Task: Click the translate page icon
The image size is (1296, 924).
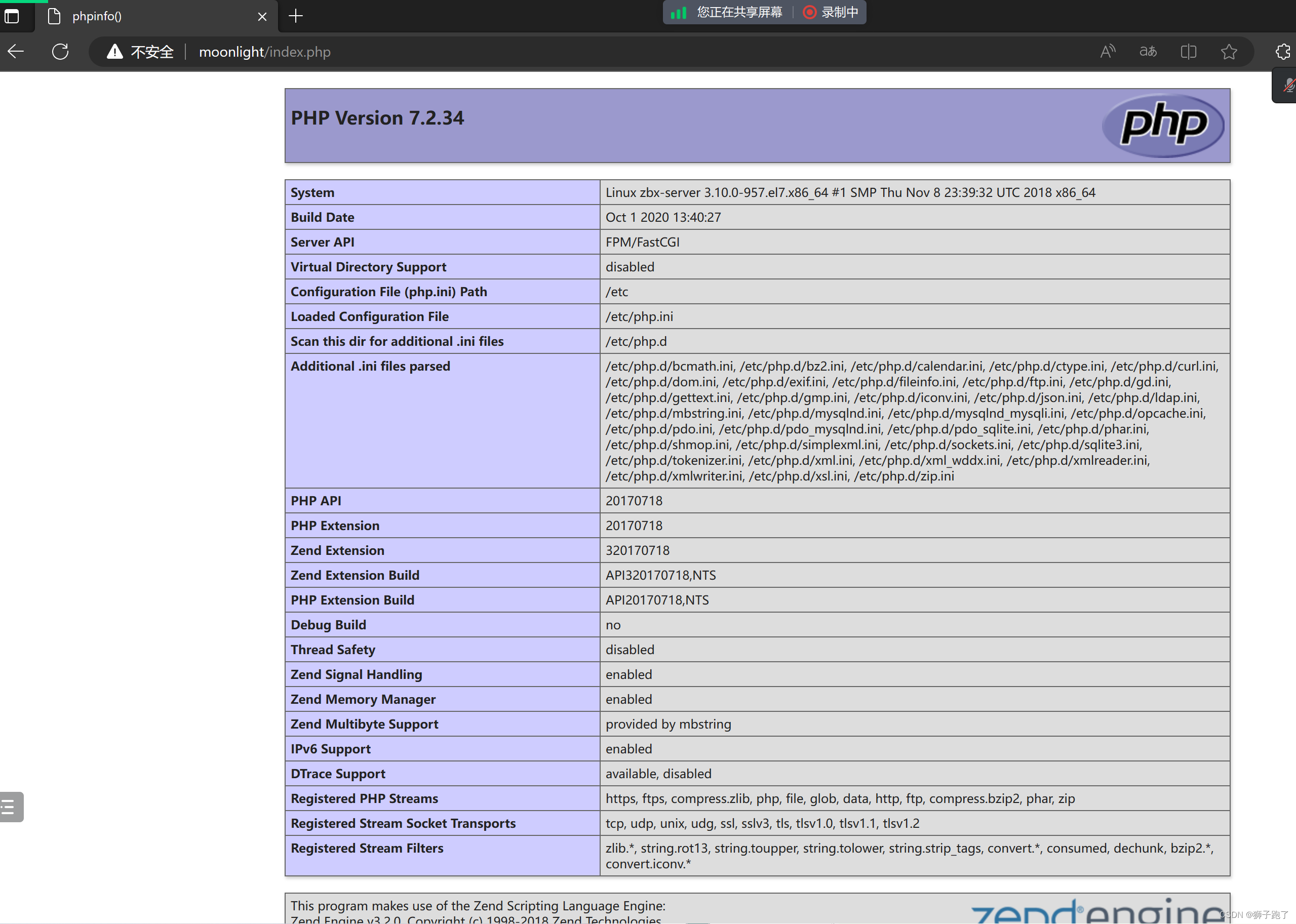Action: point(1148,52)
